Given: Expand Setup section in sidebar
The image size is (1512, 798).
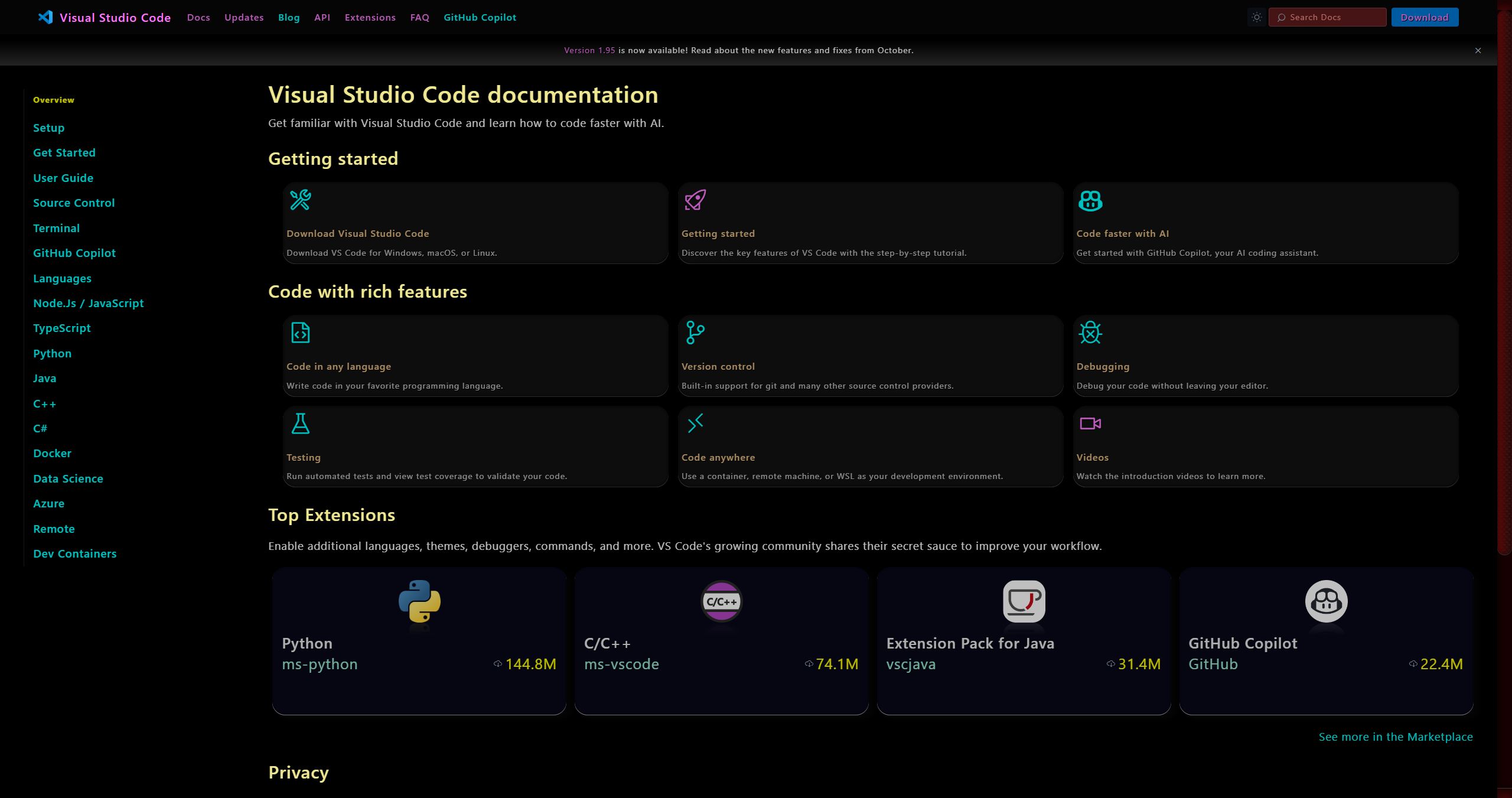Looking at the screenshot, I should click(48, 128).
